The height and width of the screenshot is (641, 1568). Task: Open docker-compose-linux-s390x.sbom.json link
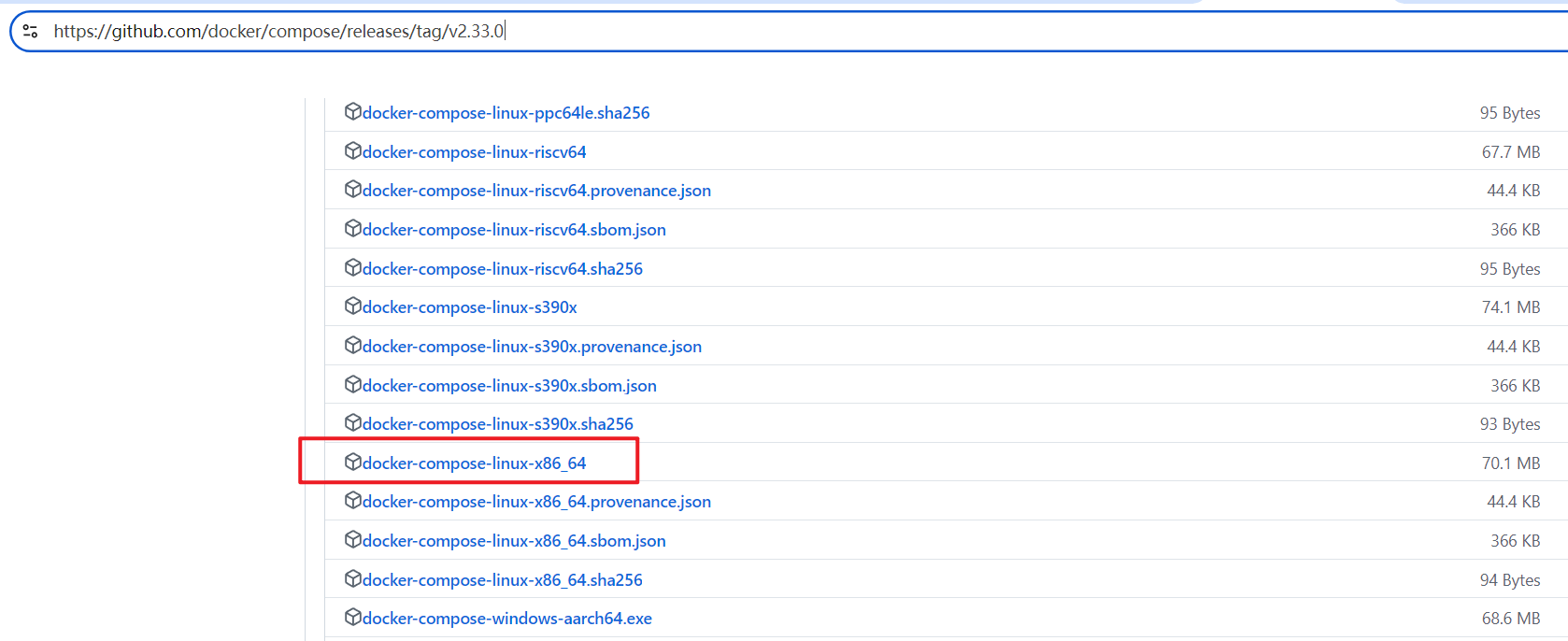tap(509, 386)
